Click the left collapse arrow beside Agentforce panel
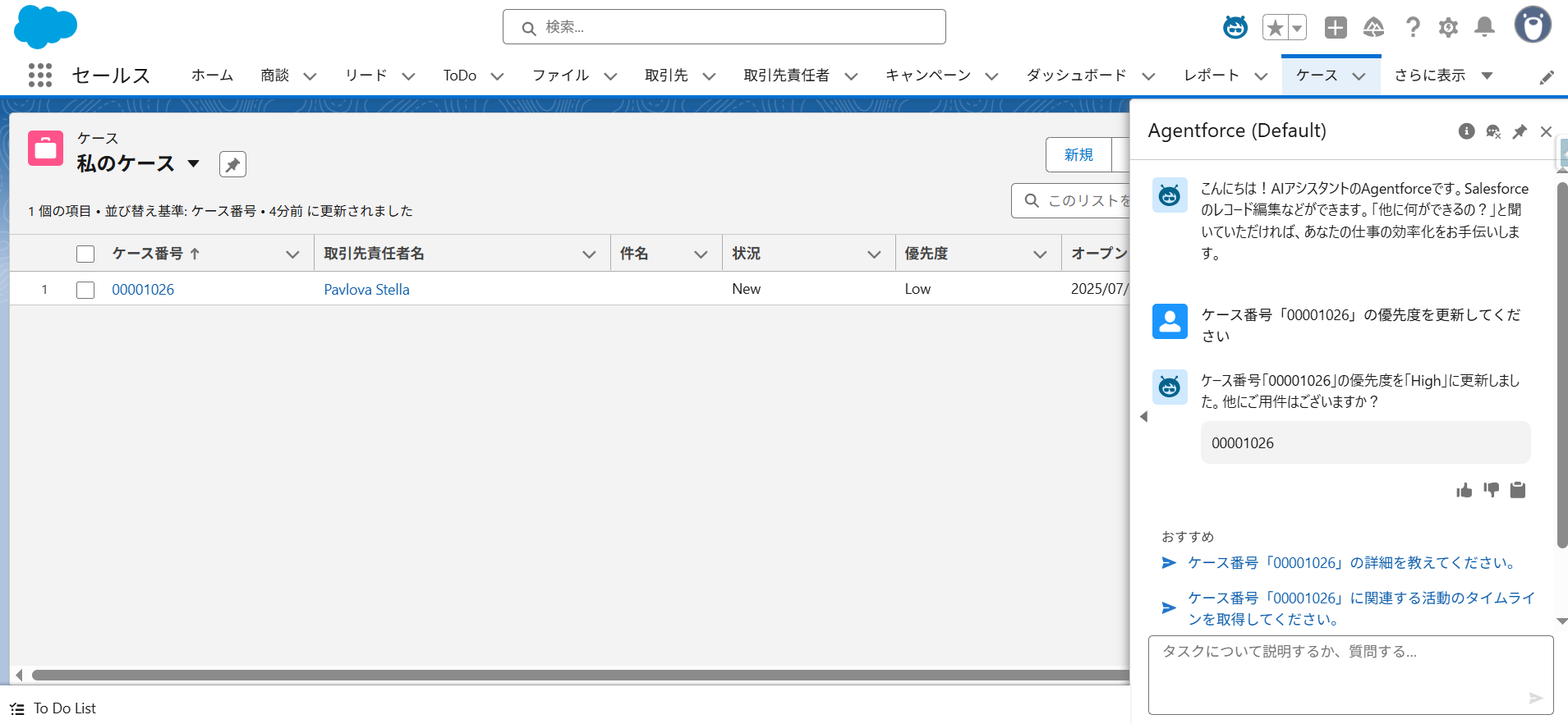The image size is (1568, 724). tap(1143, 417)
